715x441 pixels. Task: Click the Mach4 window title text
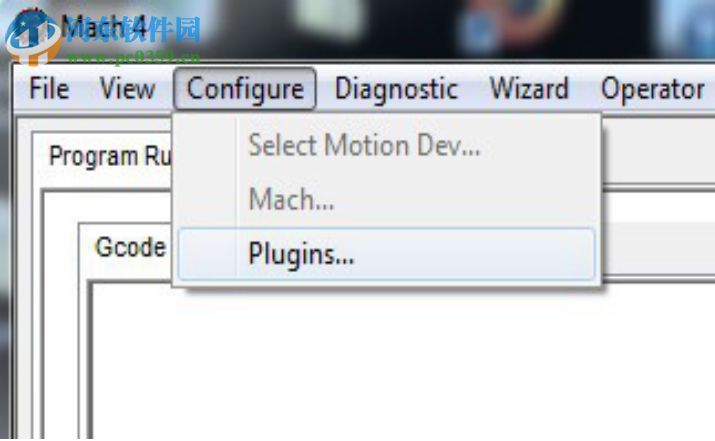point(104,28)
